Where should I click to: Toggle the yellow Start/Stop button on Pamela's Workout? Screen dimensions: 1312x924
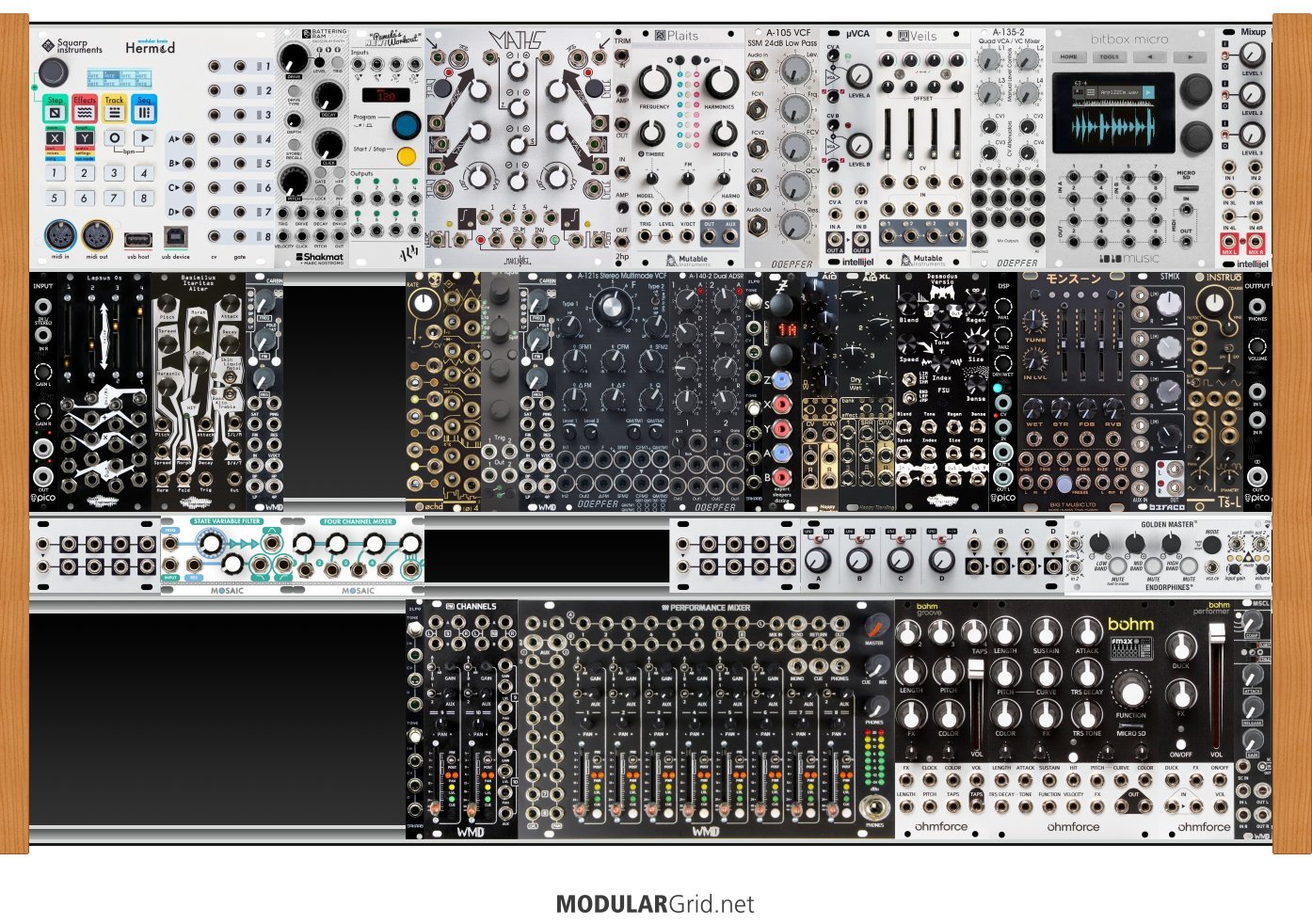[x=407, y=155]
